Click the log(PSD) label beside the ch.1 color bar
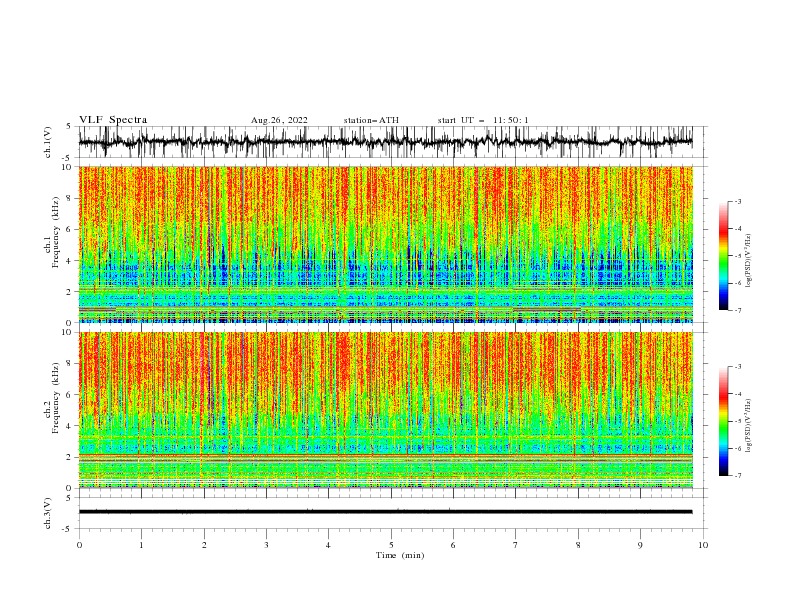Screen dimensions: 792x612 click(748, 261)
